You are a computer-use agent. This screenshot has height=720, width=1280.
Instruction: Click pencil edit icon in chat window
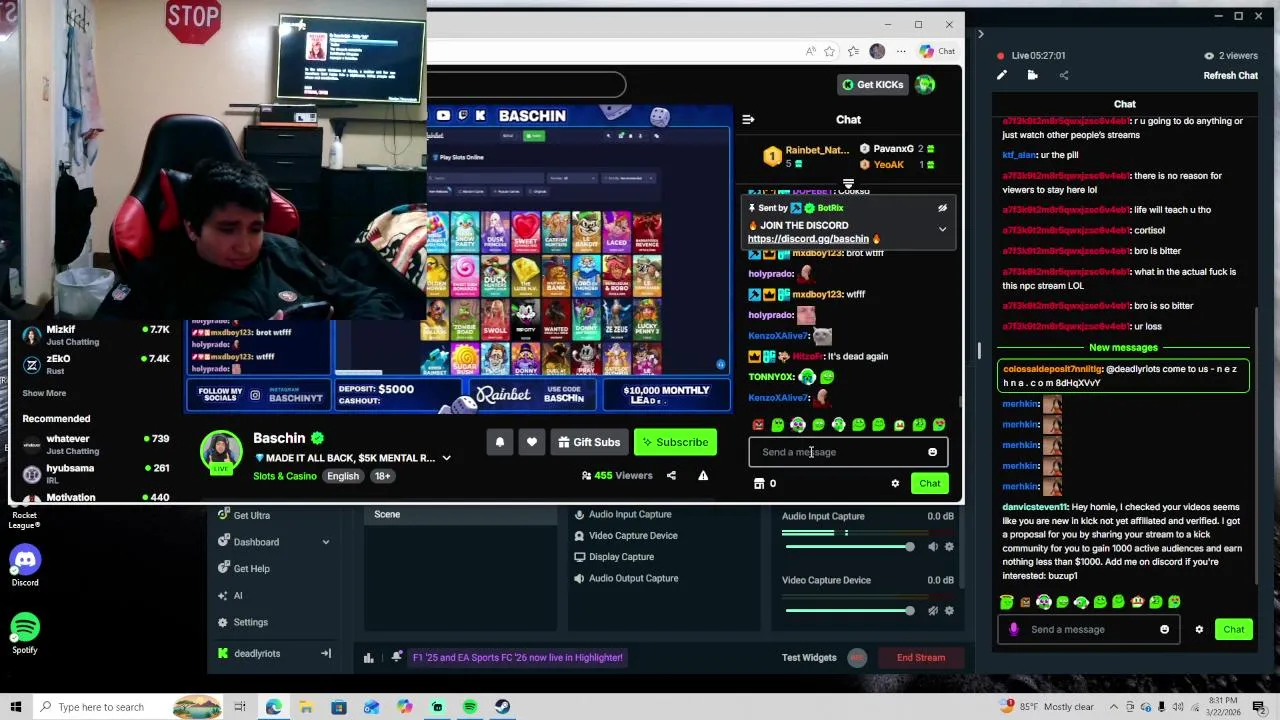(1002, 75)
